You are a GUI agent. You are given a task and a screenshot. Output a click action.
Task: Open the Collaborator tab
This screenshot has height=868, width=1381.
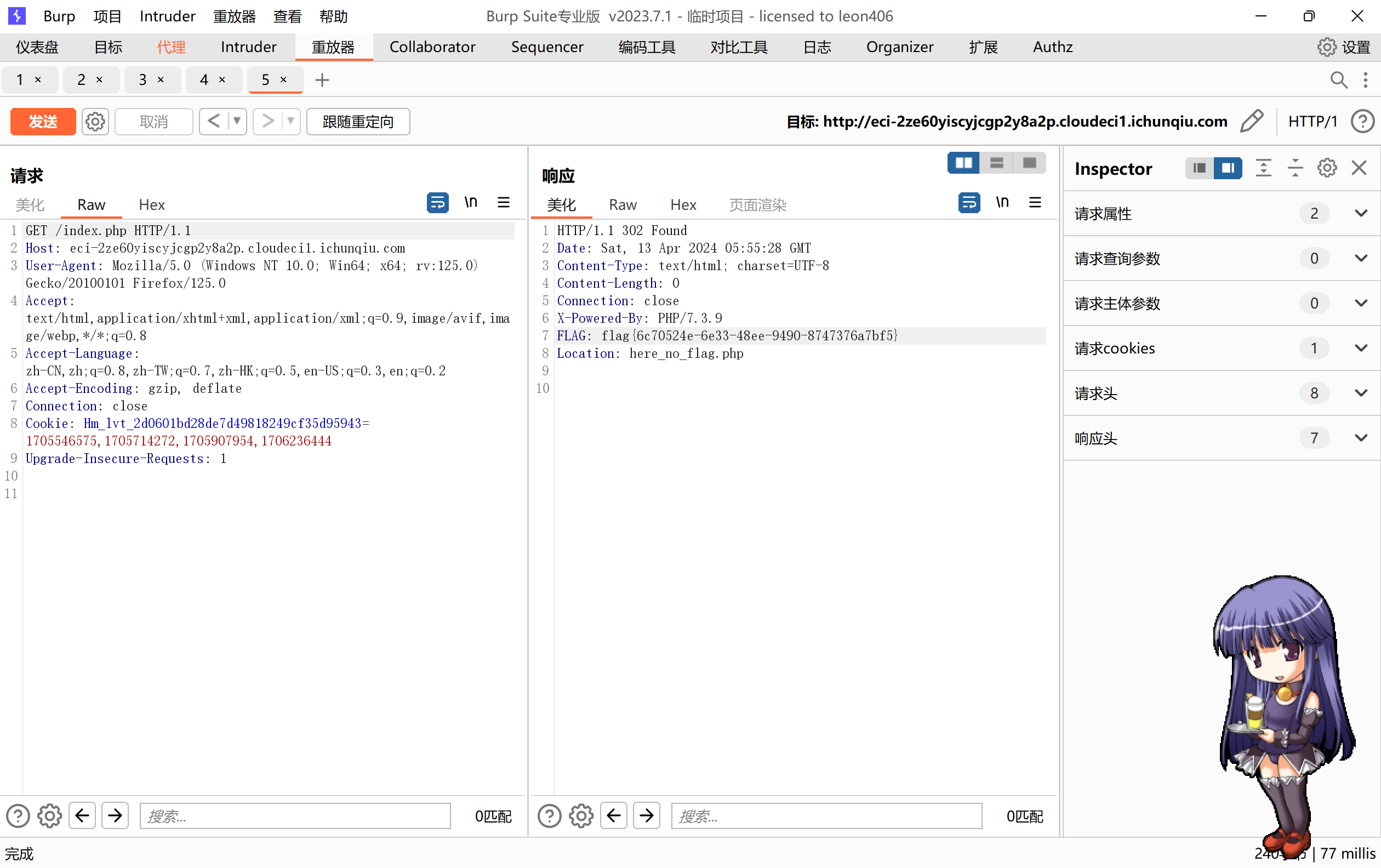point(432,47)
